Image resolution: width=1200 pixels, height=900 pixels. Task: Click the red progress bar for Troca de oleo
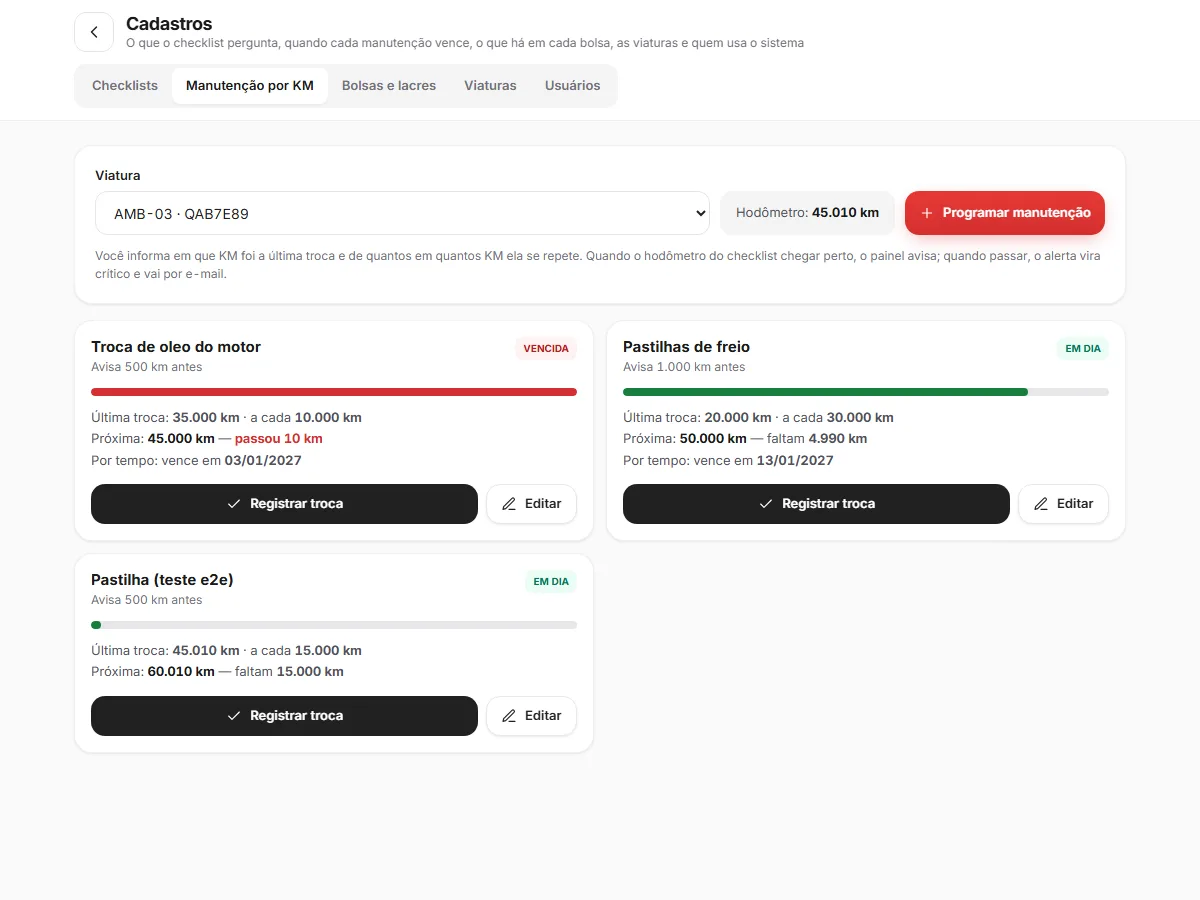pos(334,392)
